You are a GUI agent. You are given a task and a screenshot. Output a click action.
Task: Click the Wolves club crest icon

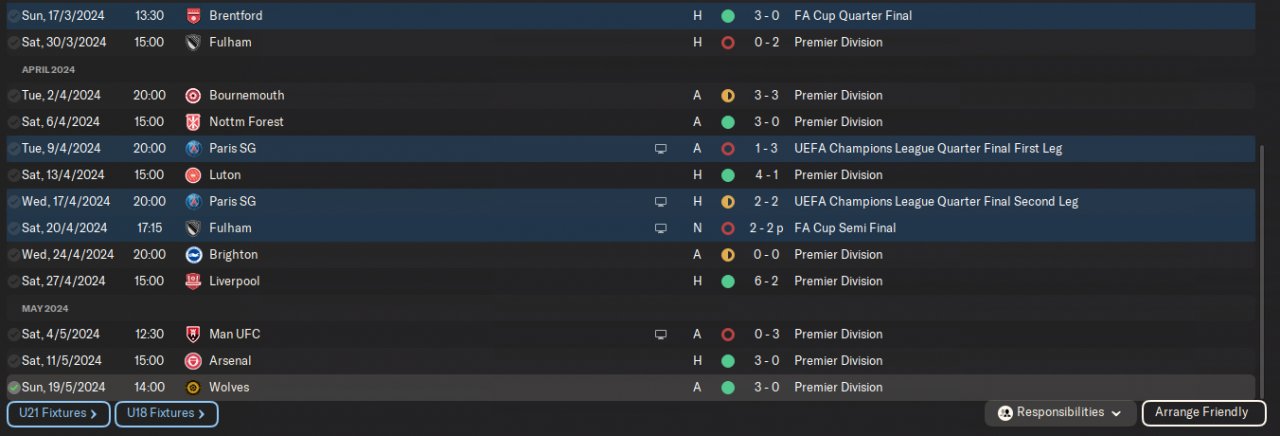point(193,387)
